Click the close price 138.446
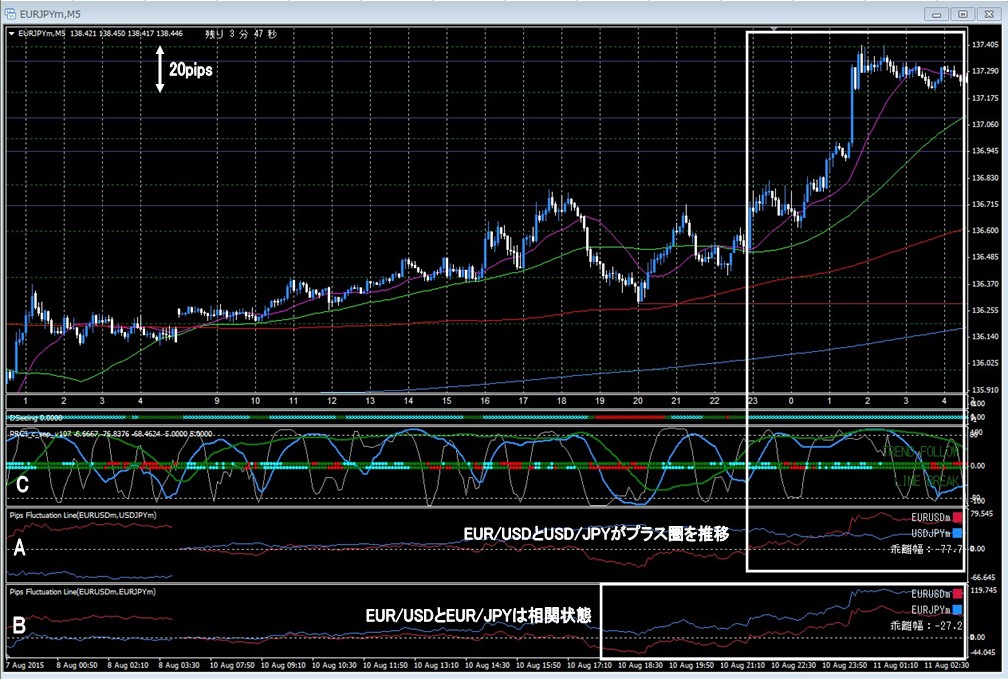Screen dimensions: 1008x679 point(170,33)
